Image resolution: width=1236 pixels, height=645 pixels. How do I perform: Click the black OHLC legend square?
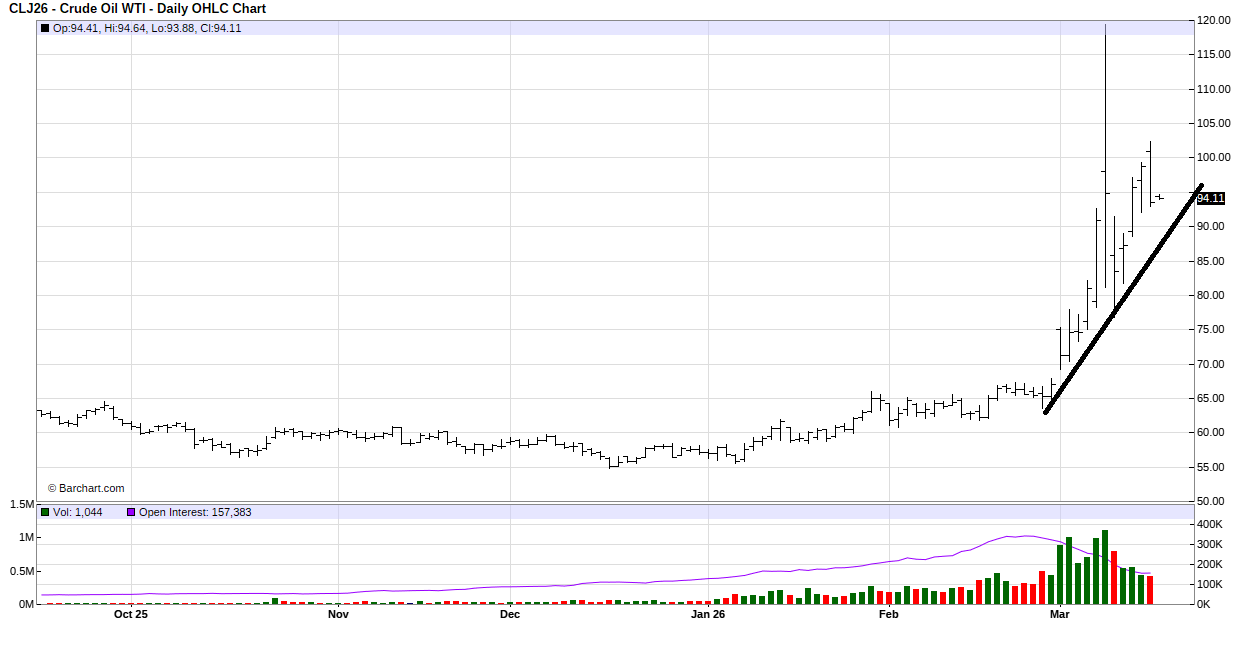pos(45,28)
